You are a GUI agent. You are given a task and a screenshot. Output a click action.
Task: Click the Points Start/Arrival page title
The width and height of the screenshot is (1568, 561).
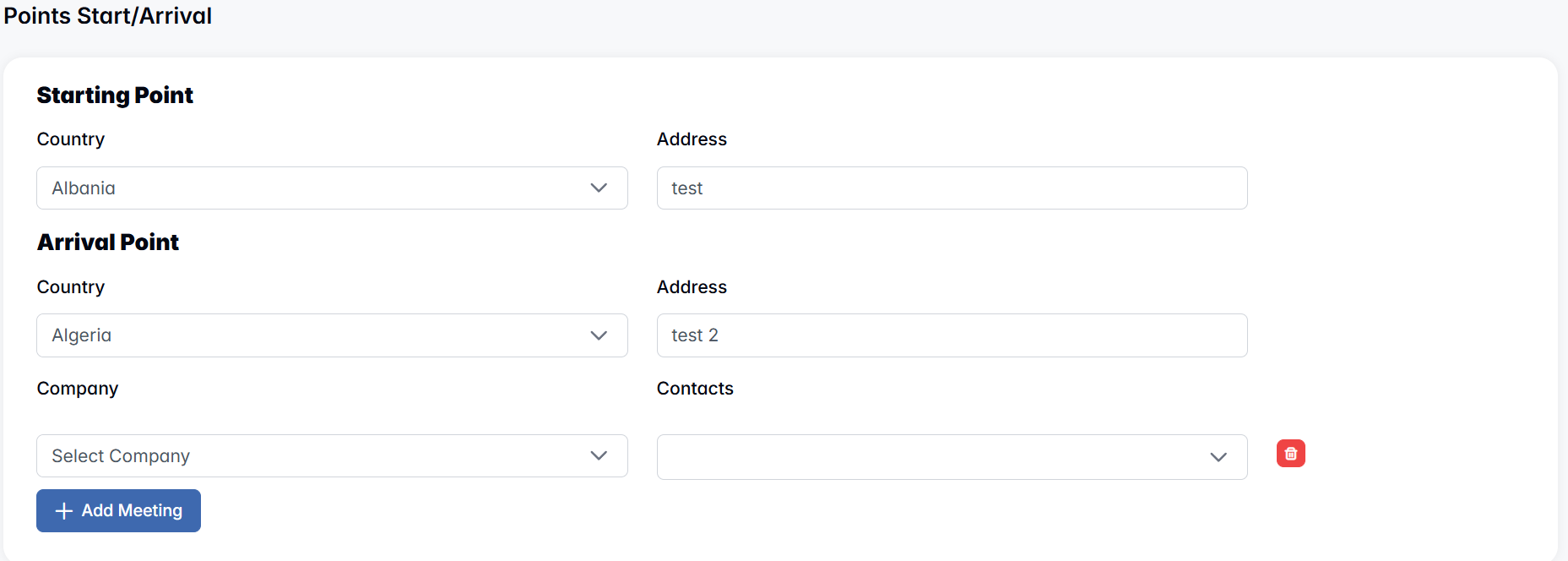pyautogui.click(x=108, y=16)
